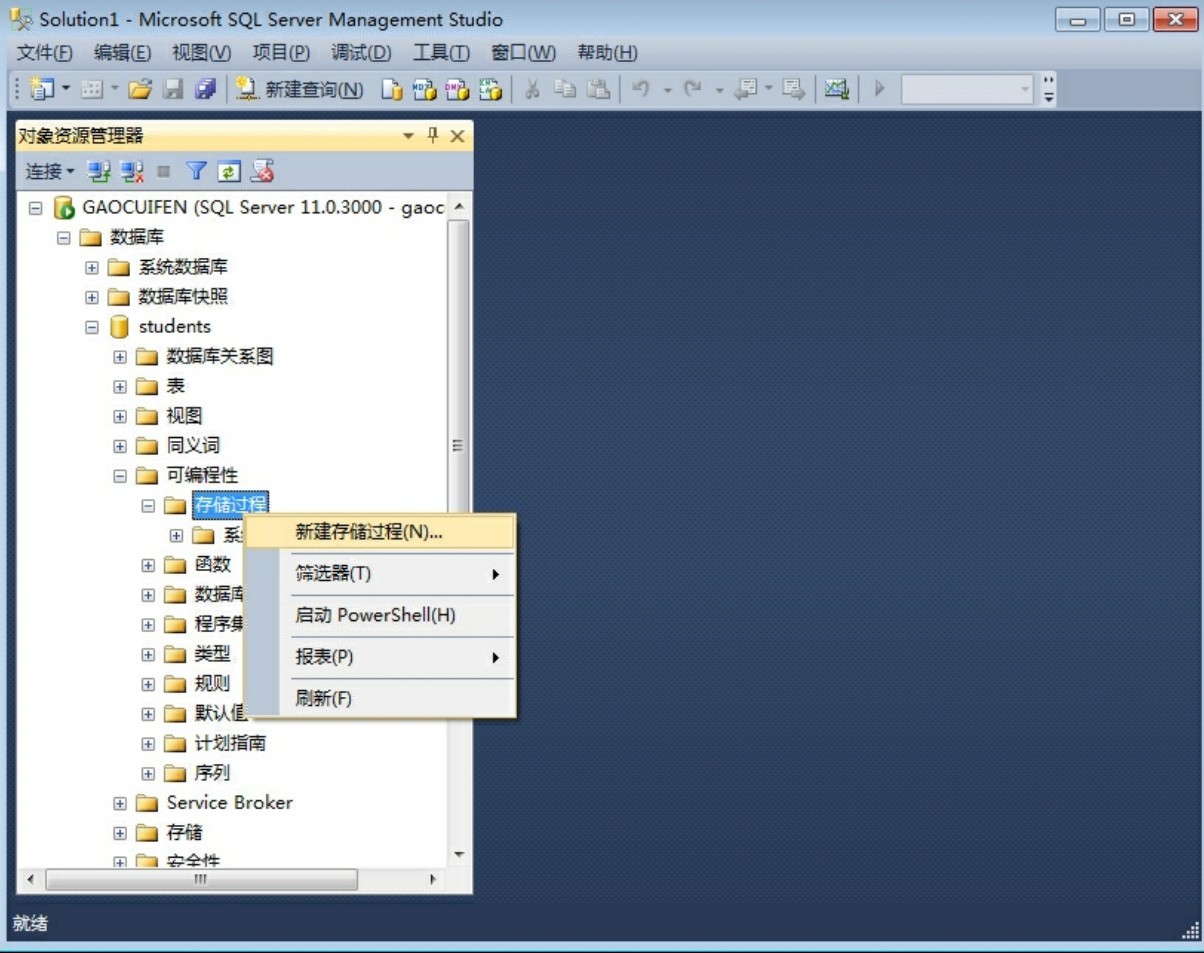
Task: Click the Filter funnel icon
Action: click(x=196, y=171)
